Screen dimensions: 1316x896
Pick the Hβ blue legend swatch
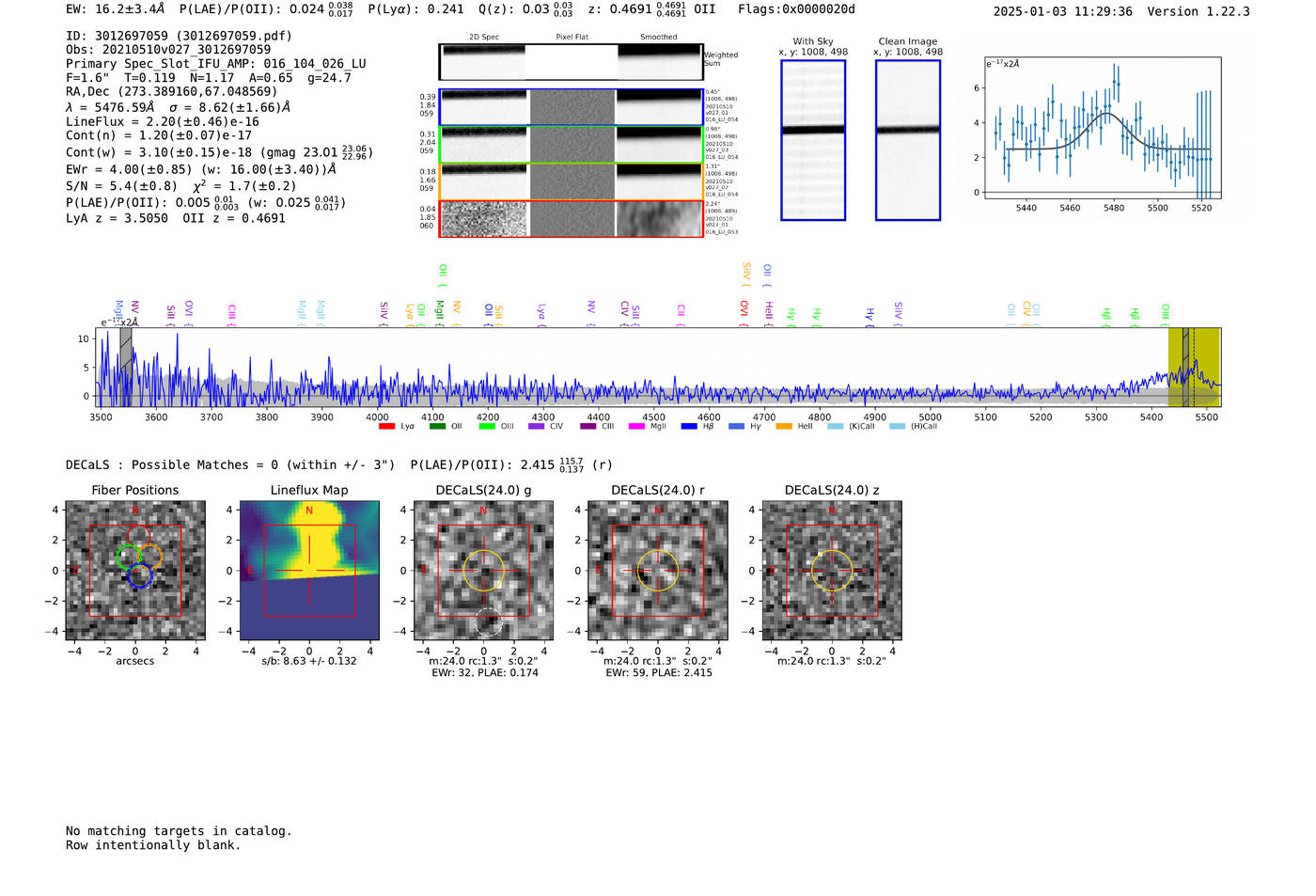click(x=689, y=426)
